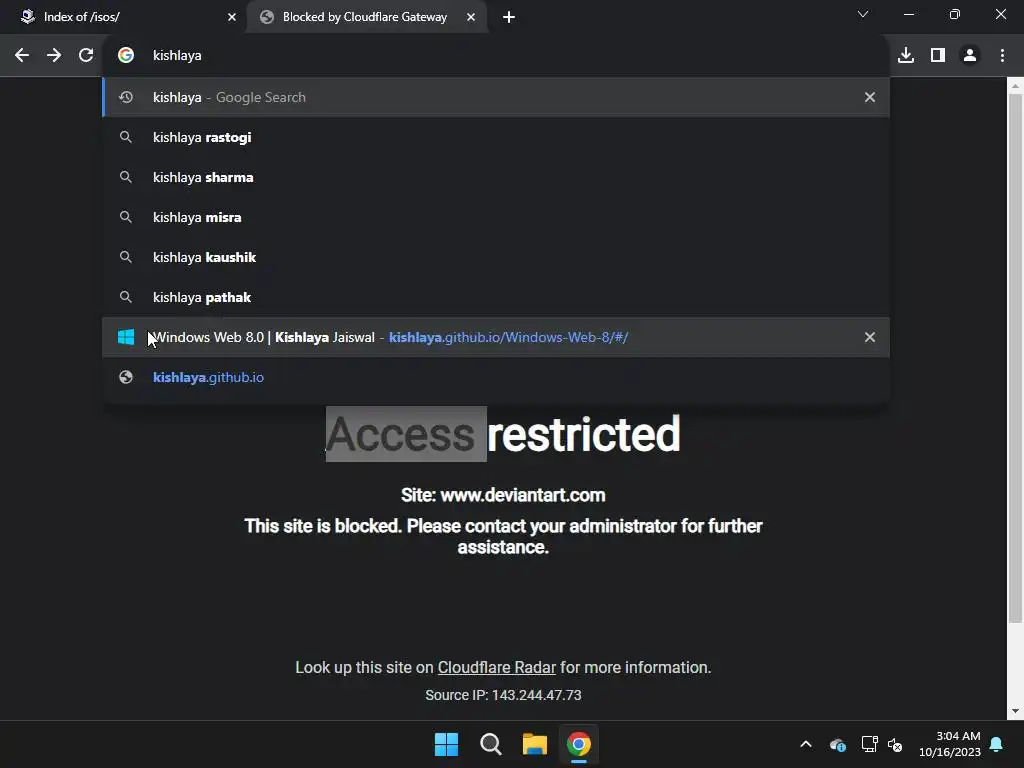Click the search icon beside kishlaya pathak
This screenshot has height=768, width=1024.
pos(126,297)
